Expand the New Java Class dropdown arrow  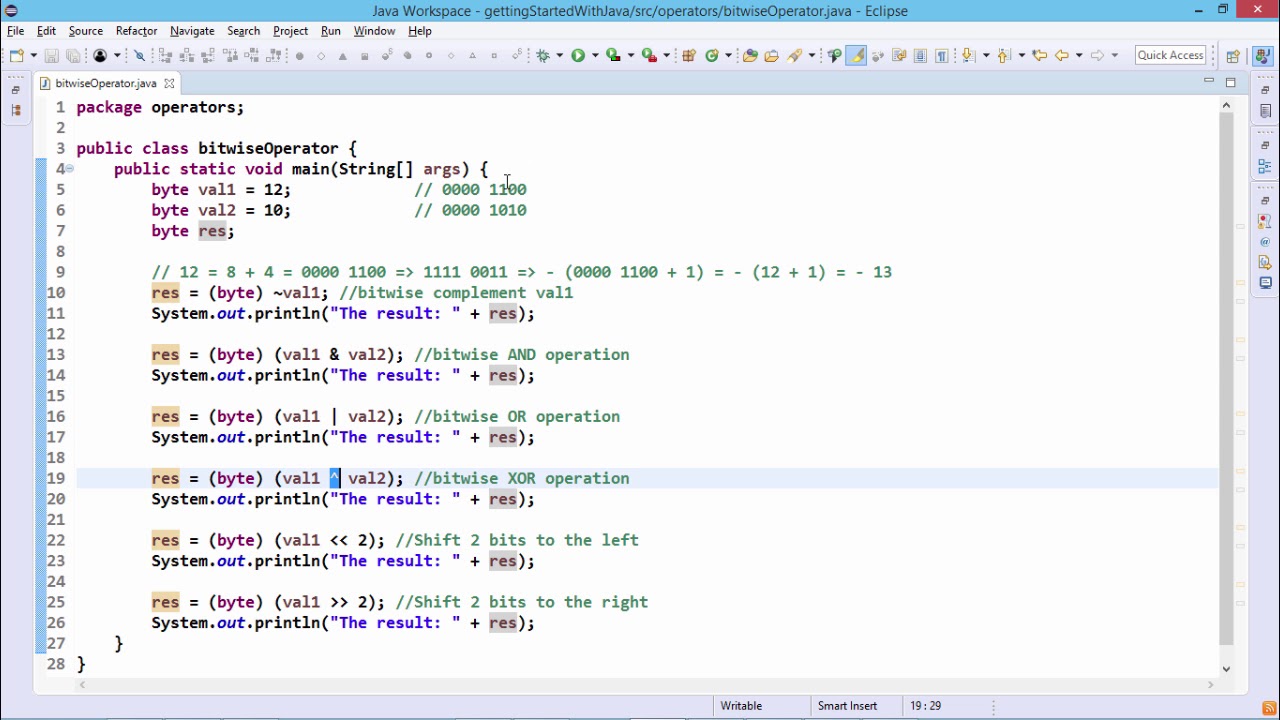point(728,55)
